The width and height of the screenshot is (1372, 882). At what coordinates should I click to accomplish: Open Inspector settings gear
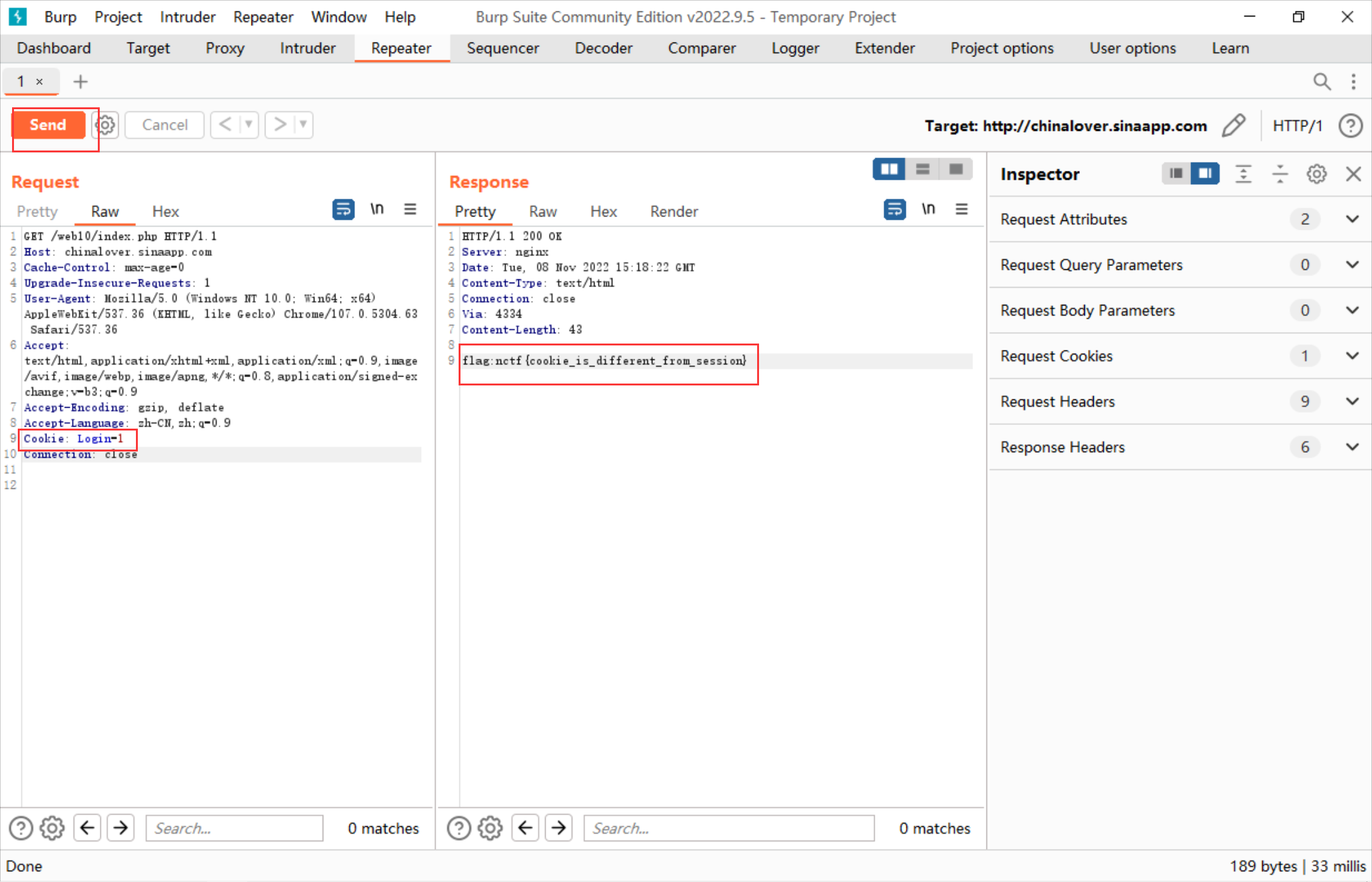tap(1316, 174)
